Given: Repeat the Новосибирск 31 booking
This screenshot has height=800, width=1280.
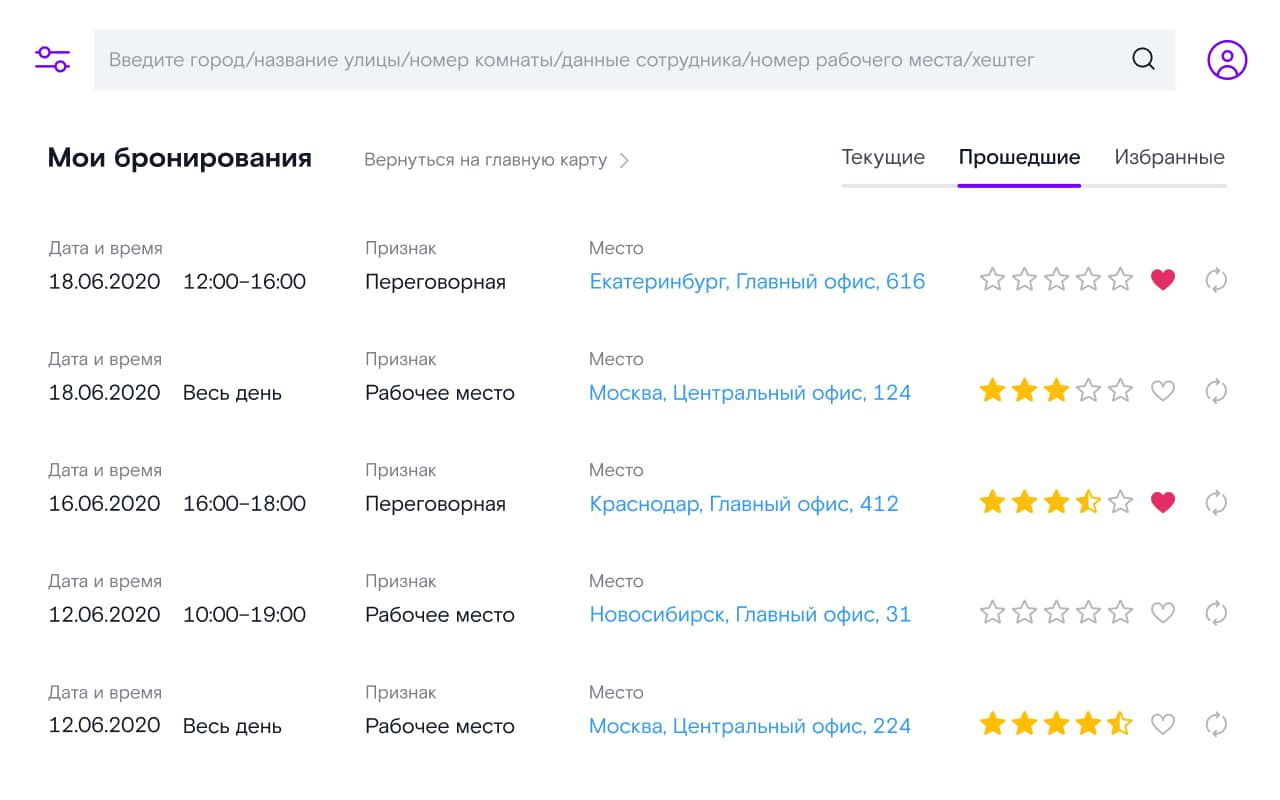Looking at the screenshot, I should 1216,613.
